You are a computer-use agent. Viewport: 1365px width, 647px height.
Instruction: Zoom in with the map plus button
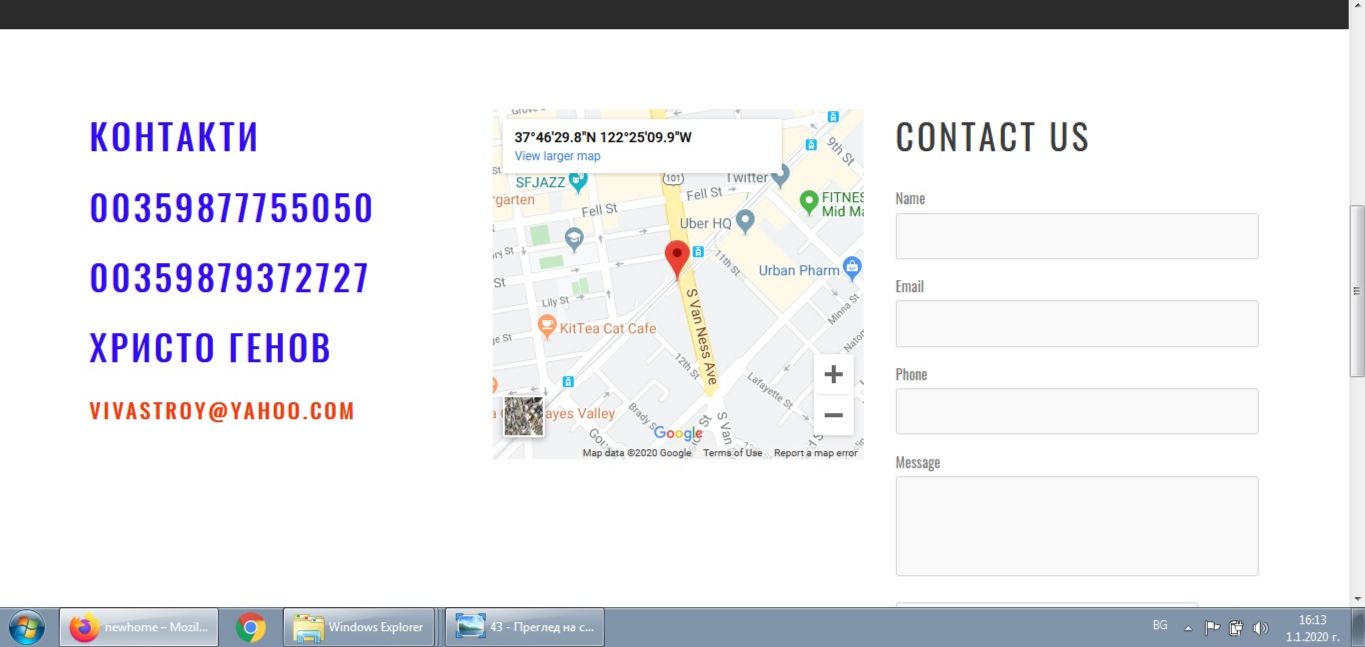pyautogui.click(x=833, y=375)
